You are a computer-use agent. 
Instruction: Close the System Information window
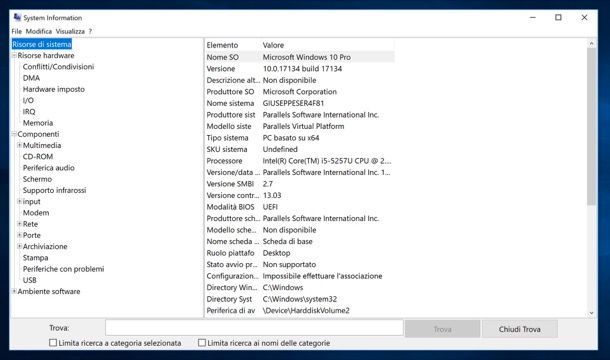click(584, 18)
